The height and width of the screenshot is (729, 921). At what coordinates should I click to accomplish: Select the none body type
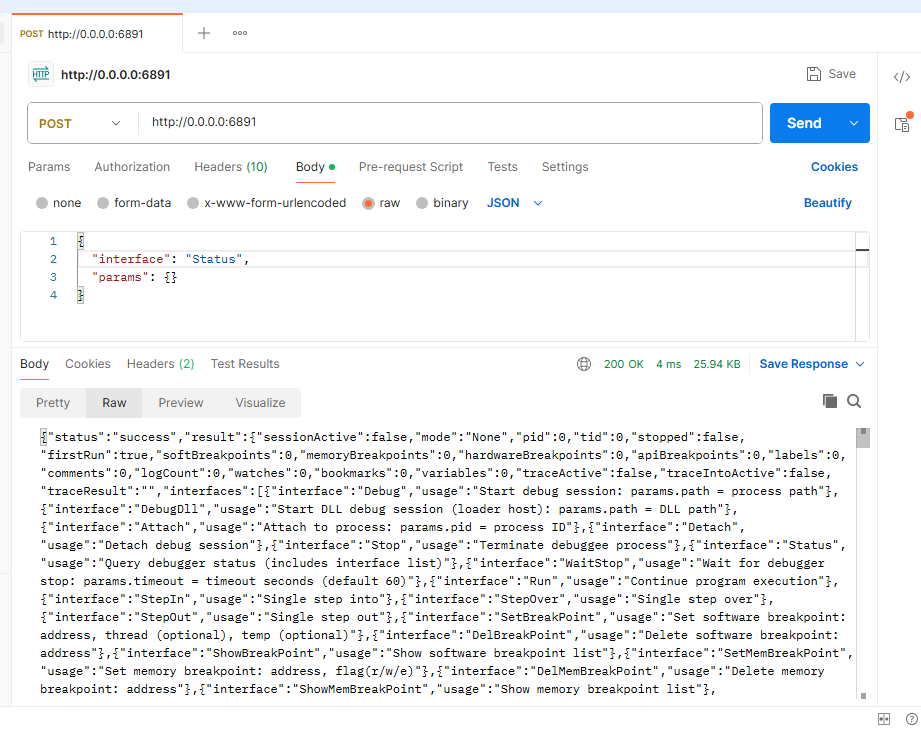pyautogui.click(x=42, y=203)
